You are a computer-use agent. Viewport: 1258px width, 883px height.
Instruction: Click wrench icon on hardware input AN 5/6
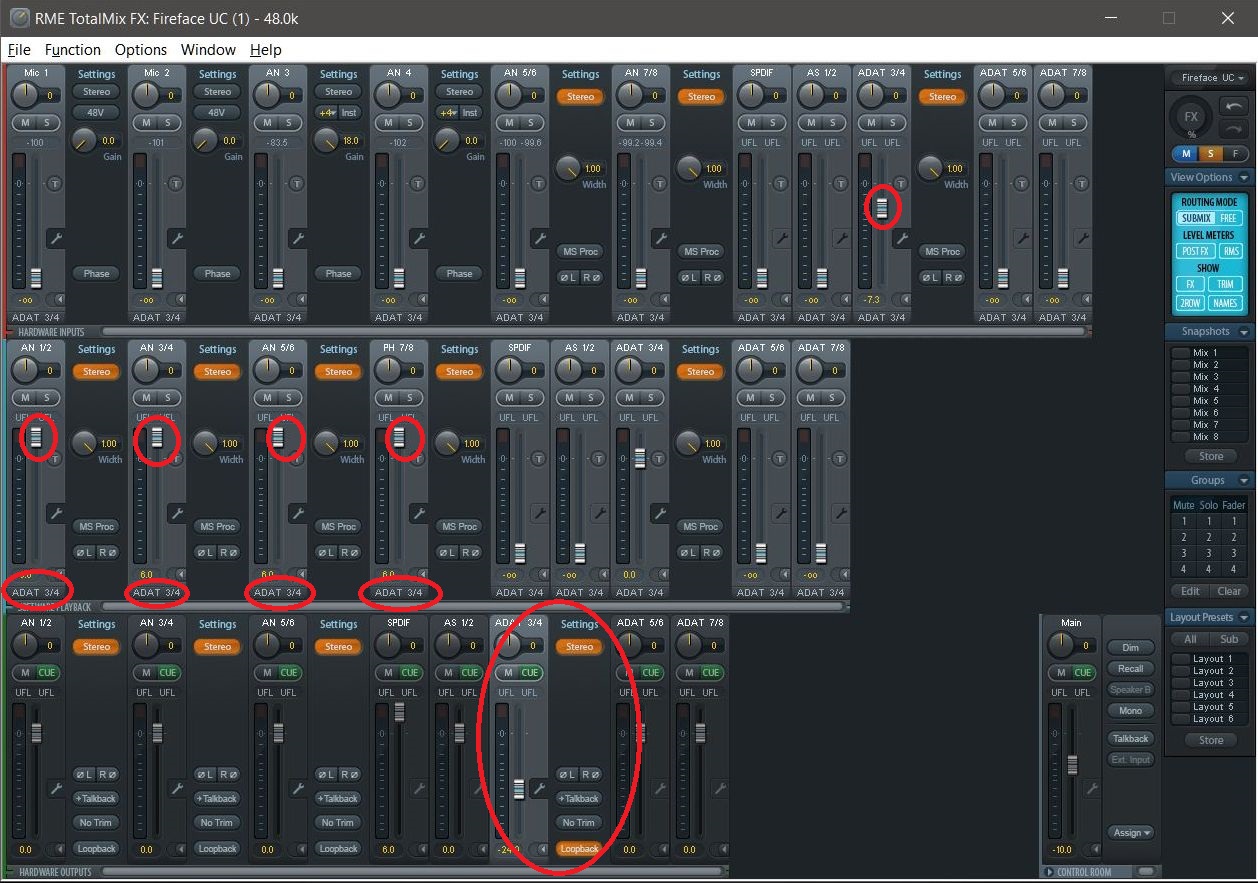540,238
